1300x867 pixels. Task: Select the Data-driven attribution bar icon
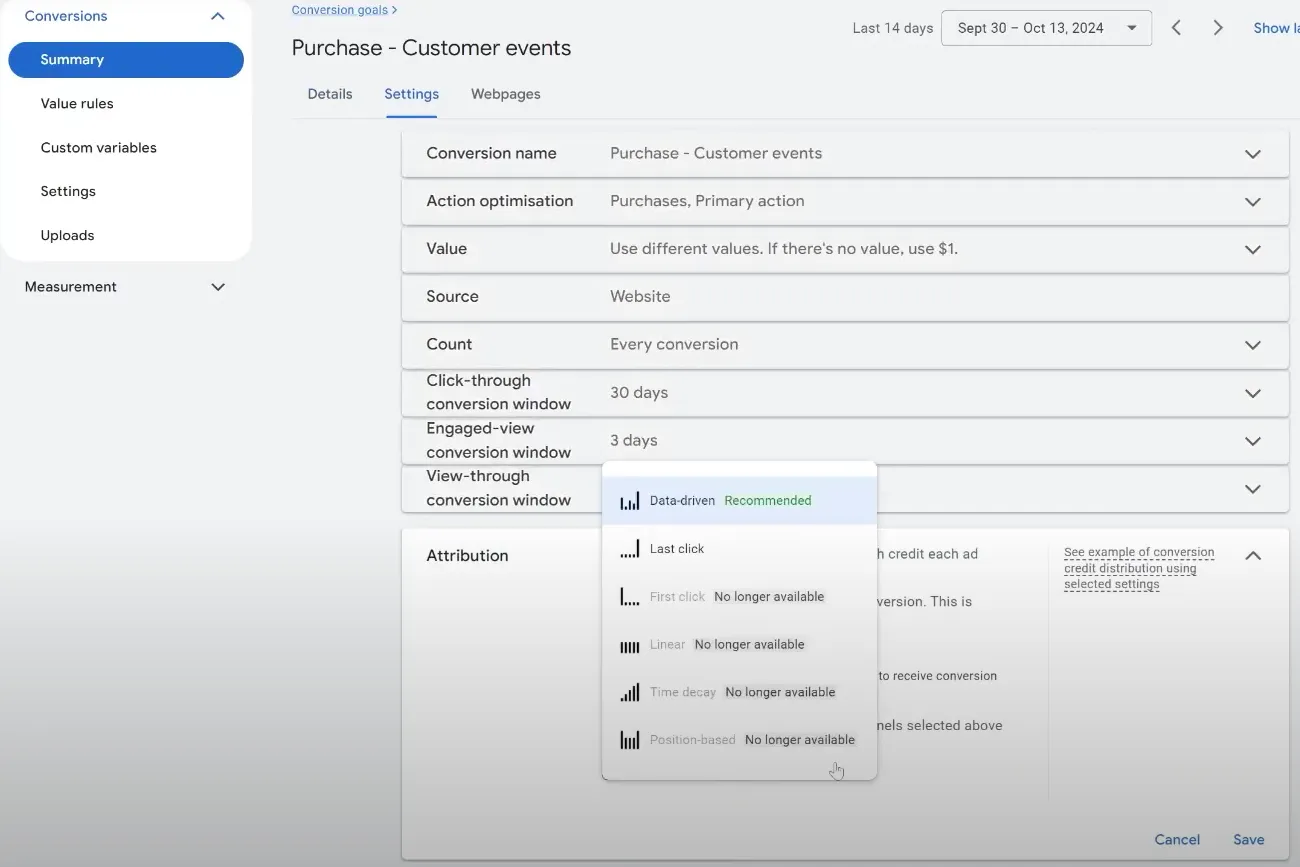[630, 501]
